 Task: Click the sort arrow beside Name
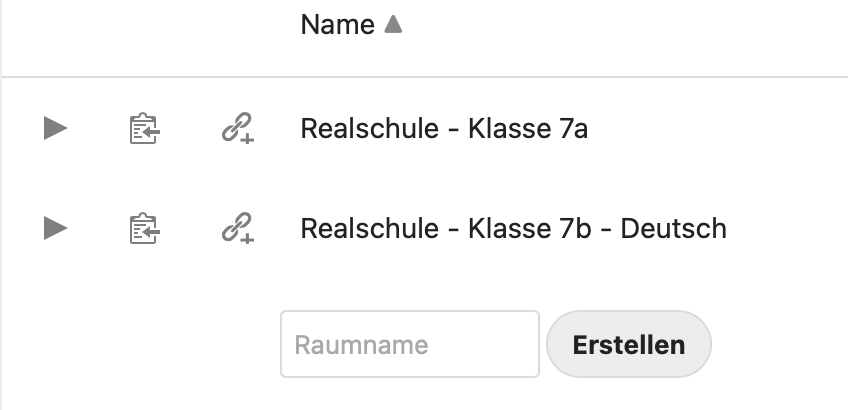click(393, 25)
